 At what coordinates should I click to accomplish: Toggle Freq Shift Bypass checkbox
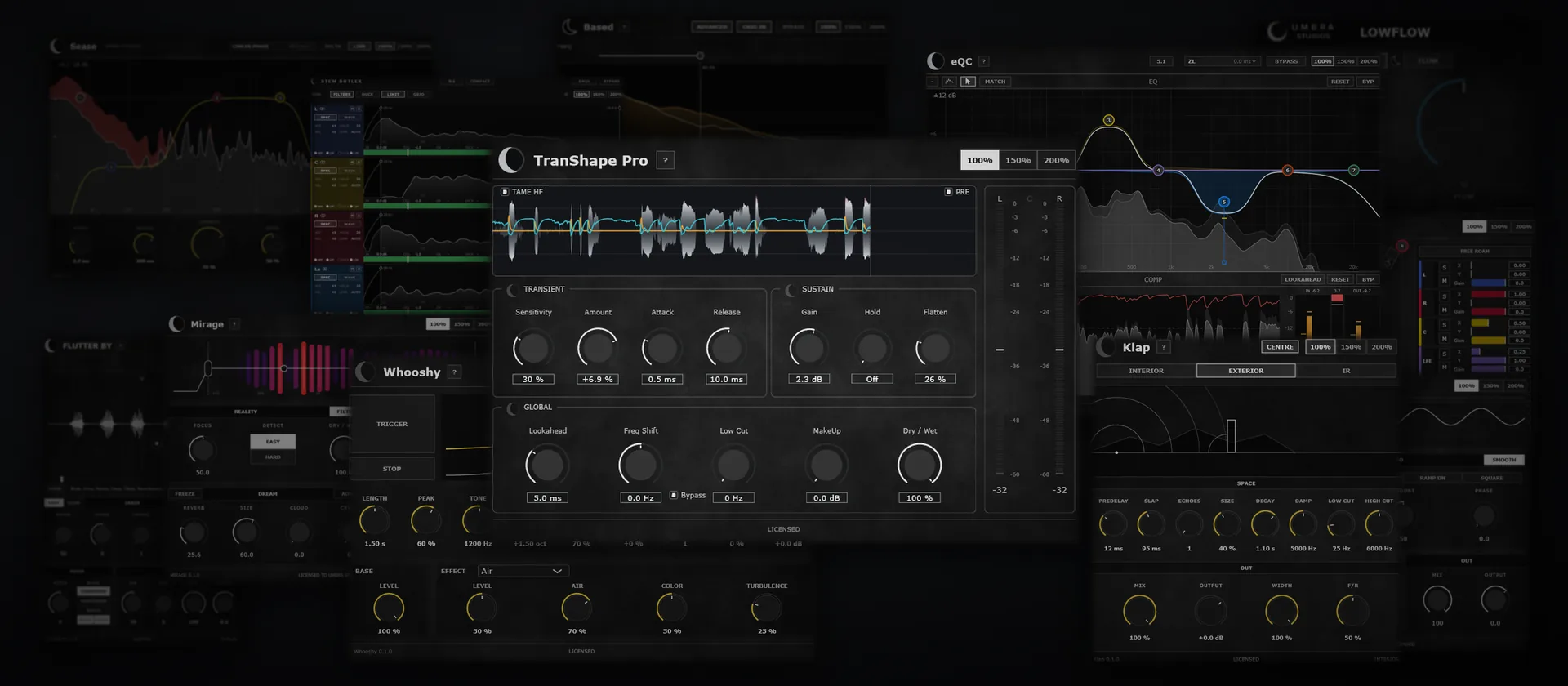tap(674, 495)
